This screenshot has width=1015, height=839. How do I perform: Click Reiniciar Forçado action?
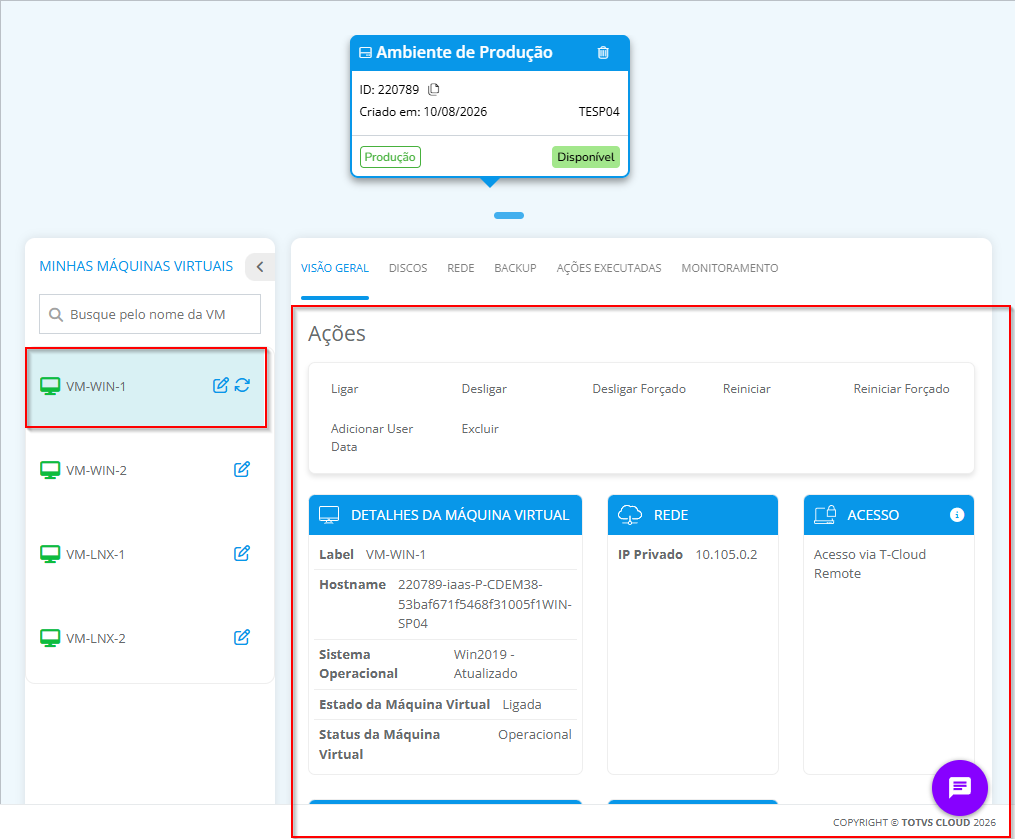[901, 389]
